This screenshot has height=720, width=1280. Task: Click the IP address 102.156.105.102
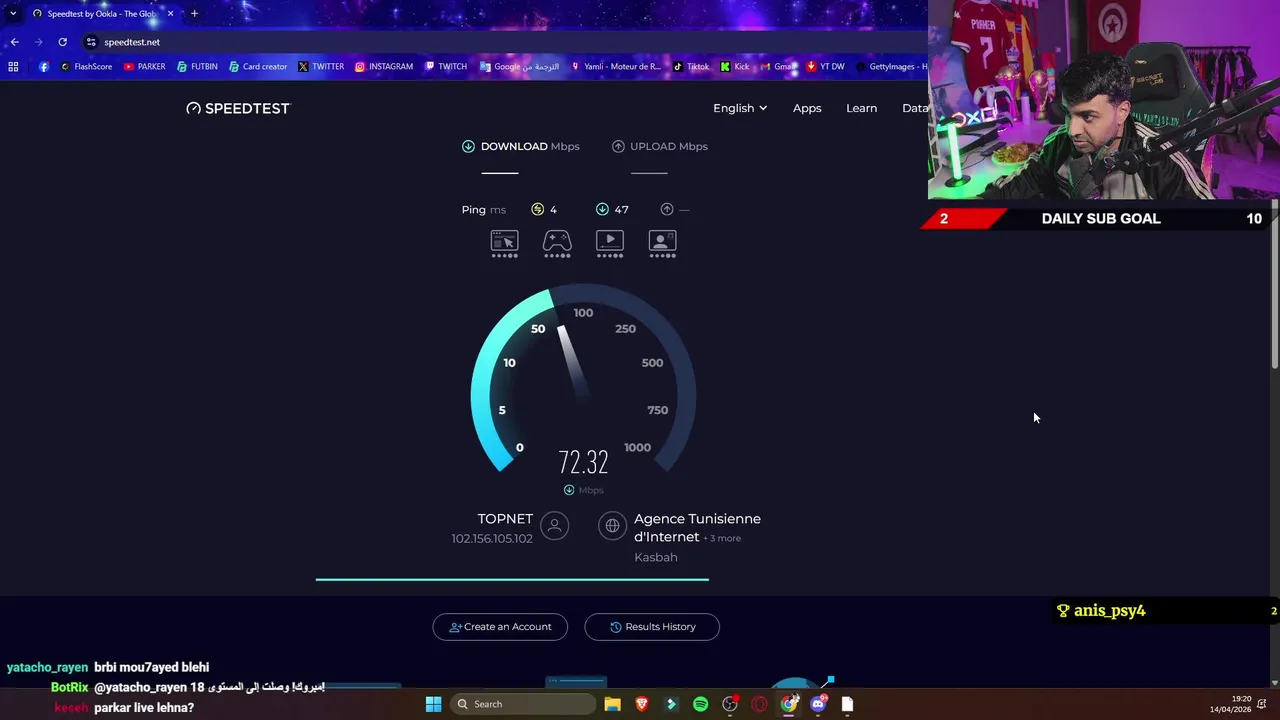click(x=492, y=539)
